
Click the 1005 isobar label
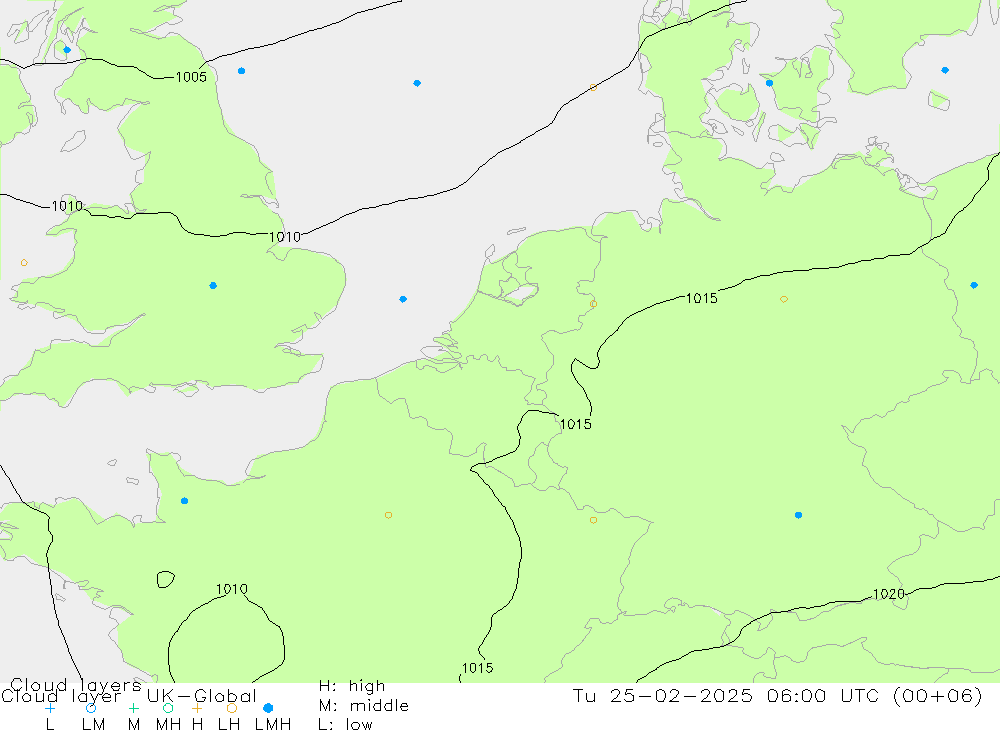(x=191, y=77)
